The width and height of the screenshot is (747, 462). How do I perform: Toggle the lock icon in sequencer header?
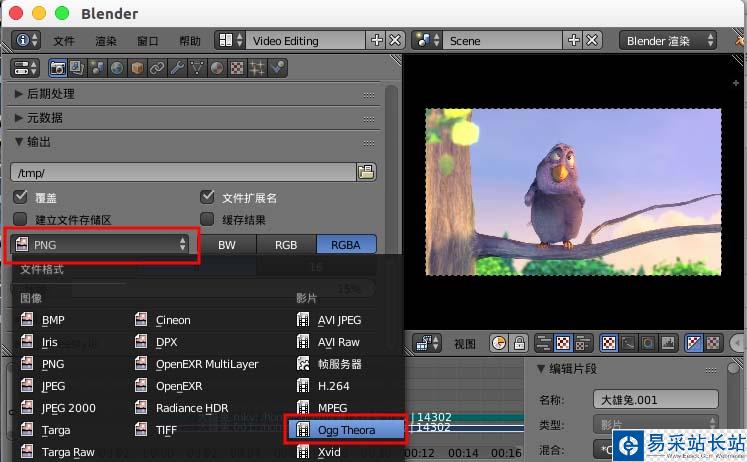[x=519, y=343]
